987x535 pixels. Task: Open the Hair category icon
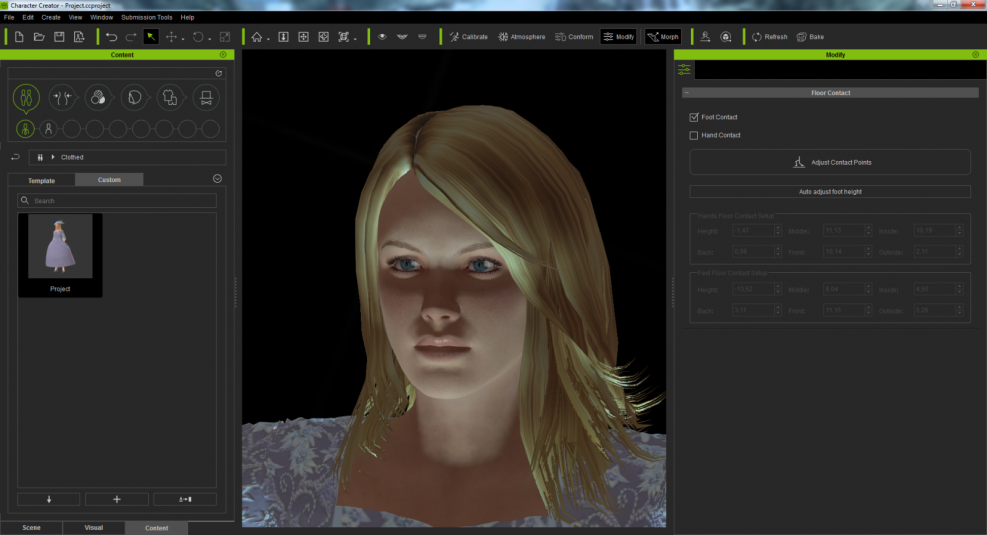(133, 98)
